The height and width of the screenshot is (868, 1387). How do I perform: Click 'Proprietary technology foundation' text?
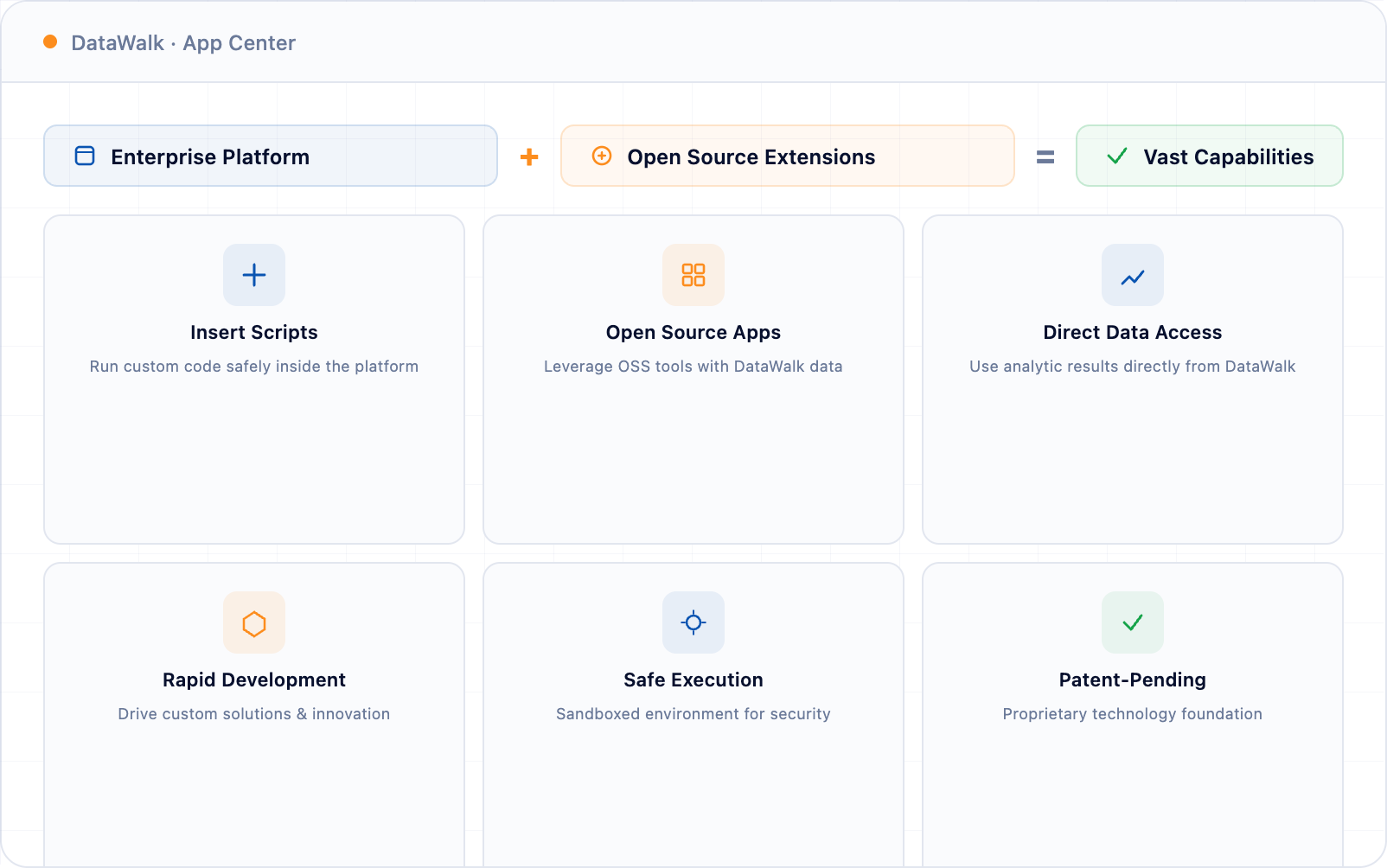pos(1133,714)
